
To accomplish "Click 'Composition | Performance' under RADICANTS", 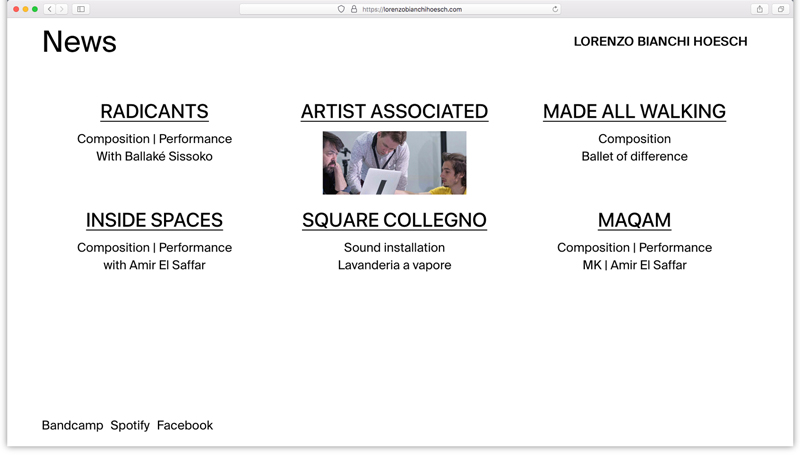I will click(x=155, y=139).
